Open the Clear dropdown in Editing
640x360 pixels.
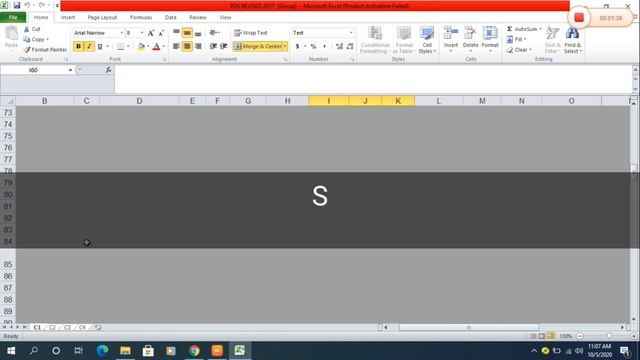click(x=519, y=50)
